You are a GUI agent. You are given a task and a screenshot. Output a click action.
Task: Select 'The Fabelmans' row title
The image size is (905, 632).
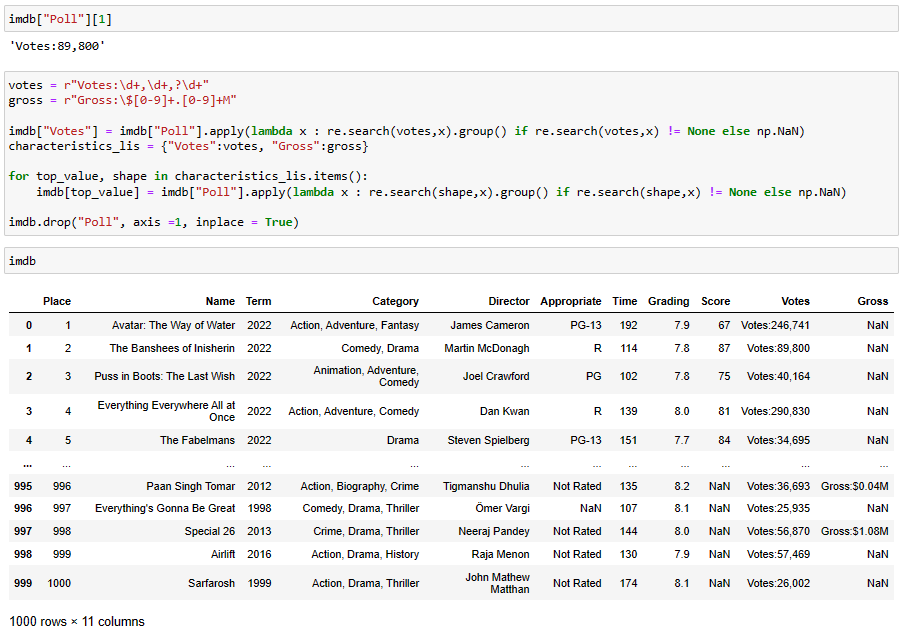pyautogui.click(x=196, y=440)
